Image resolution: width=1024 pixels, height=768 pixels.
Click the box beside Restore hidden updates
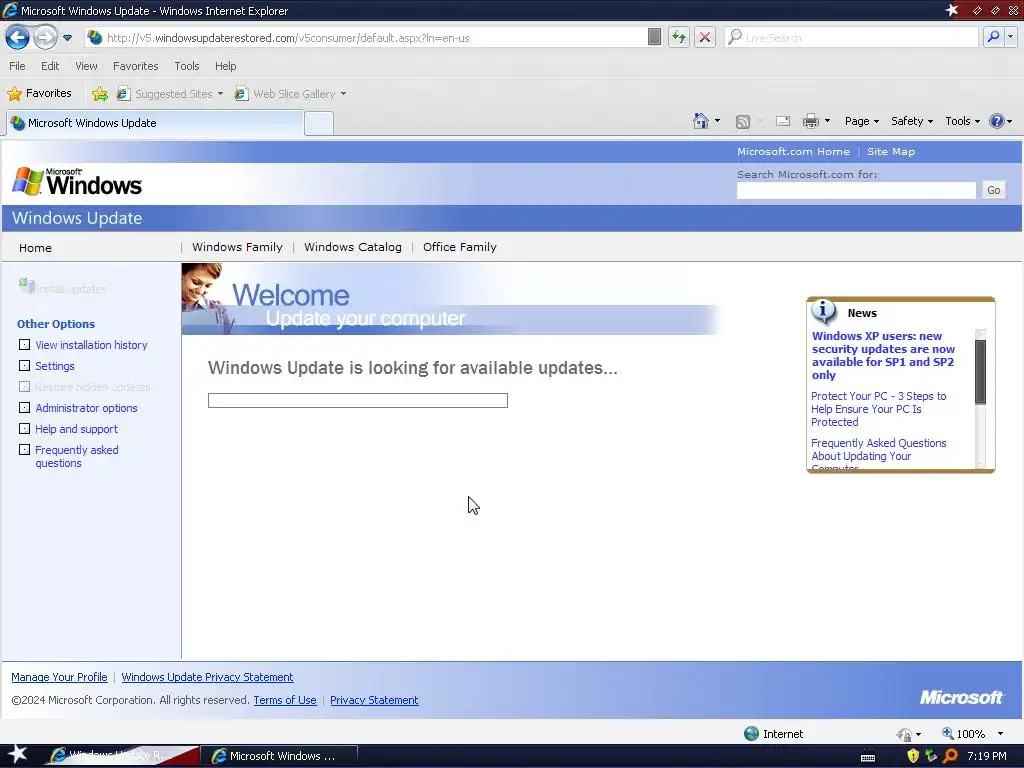[24, 387]
